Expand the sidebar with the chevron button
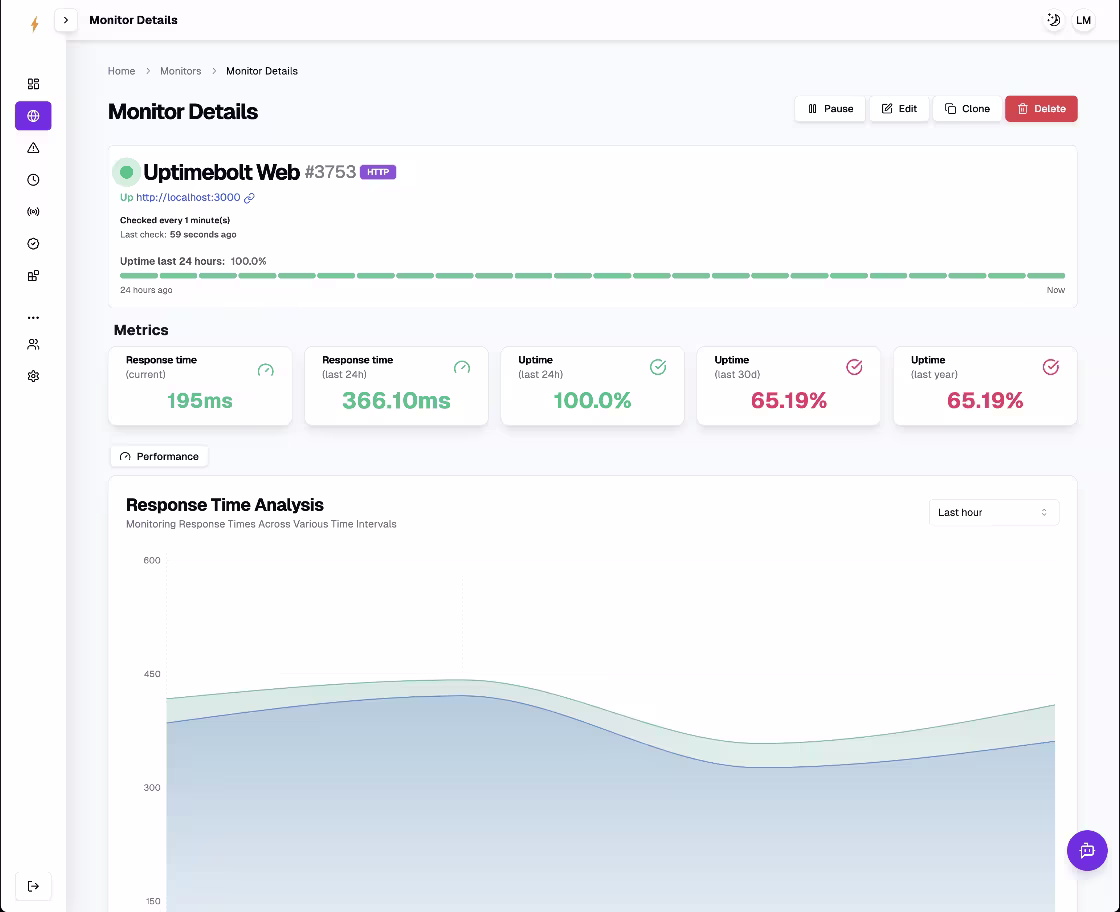The height and width of the screenshot is (912, 1120). tap(66, 20)
